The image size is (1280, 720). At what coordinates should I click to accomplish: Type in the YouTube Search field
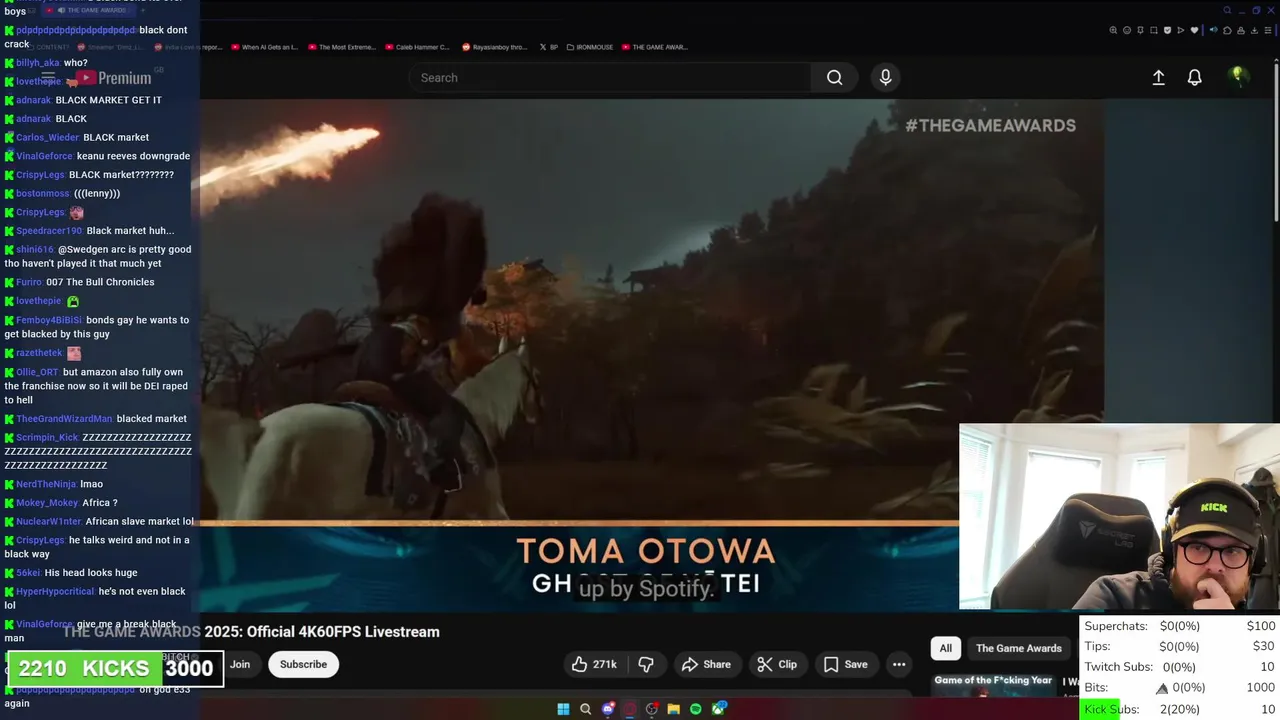(x=610, y=77)
